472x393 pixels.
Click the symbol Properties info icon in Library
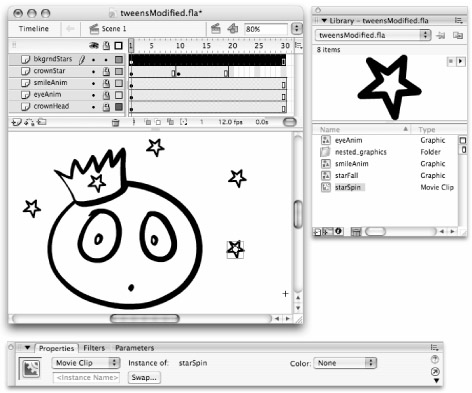338,231
